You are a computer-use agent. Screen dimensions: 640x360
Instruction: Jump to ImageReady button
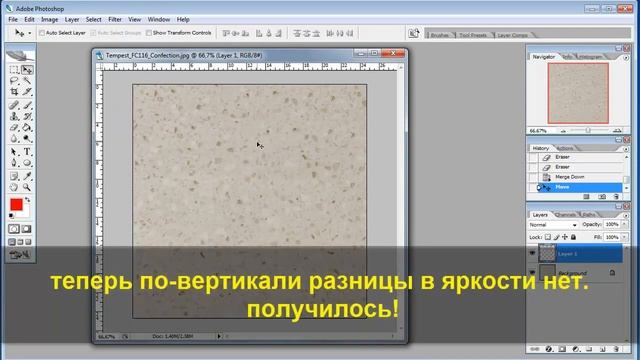coord(20,255)
